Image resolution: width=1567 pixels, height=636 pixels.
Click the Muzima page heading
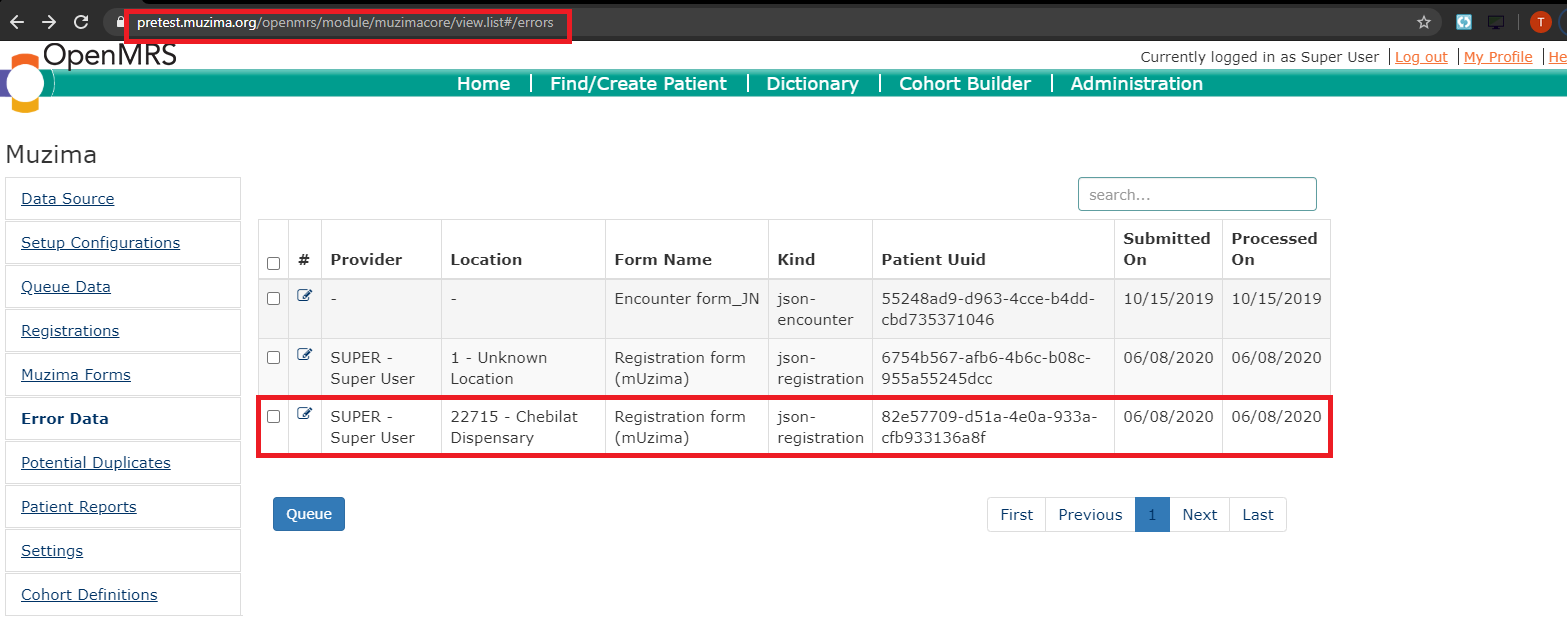point(51,155)
